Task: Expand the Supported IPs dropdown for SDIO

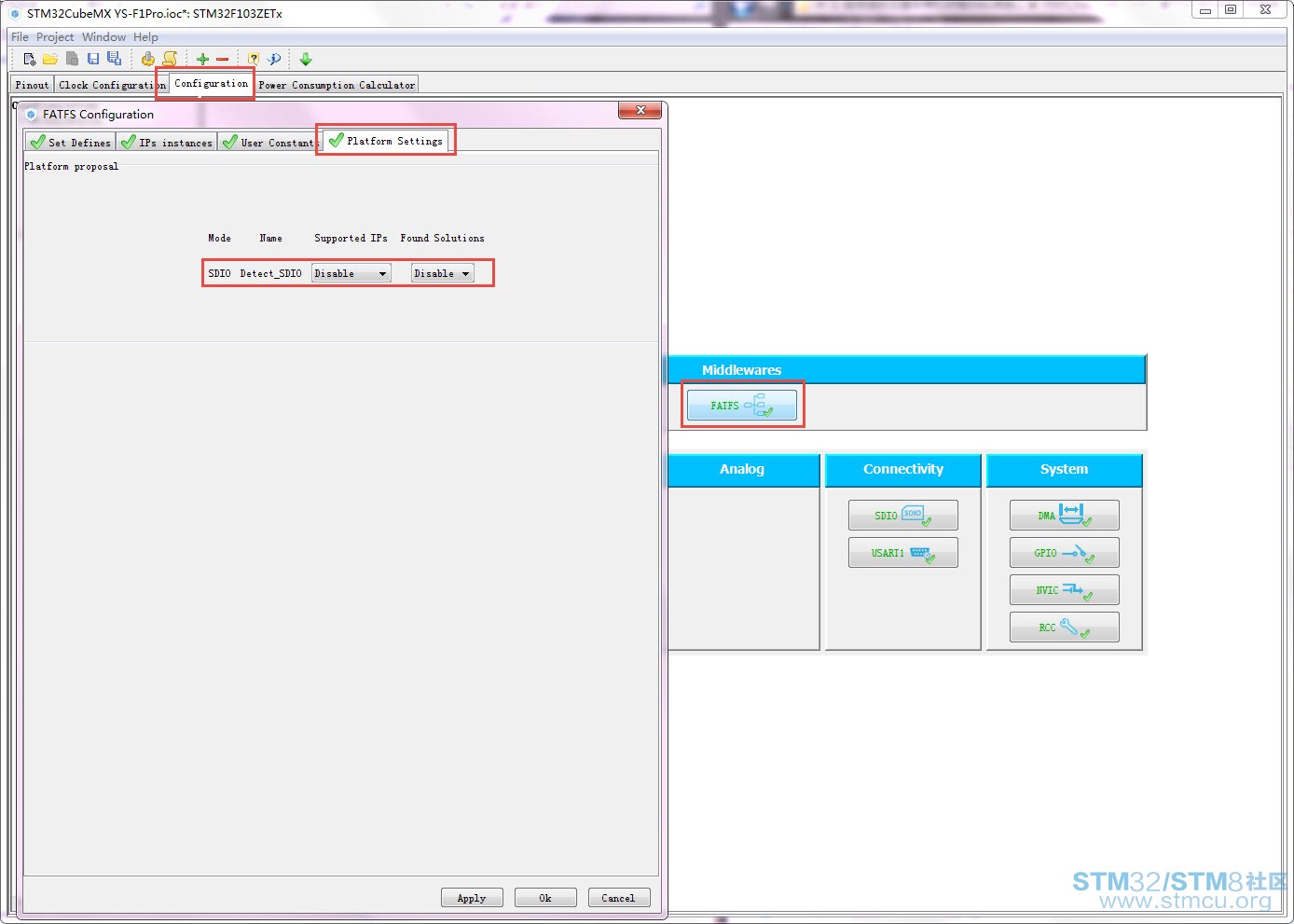Action: click(351, 273)
